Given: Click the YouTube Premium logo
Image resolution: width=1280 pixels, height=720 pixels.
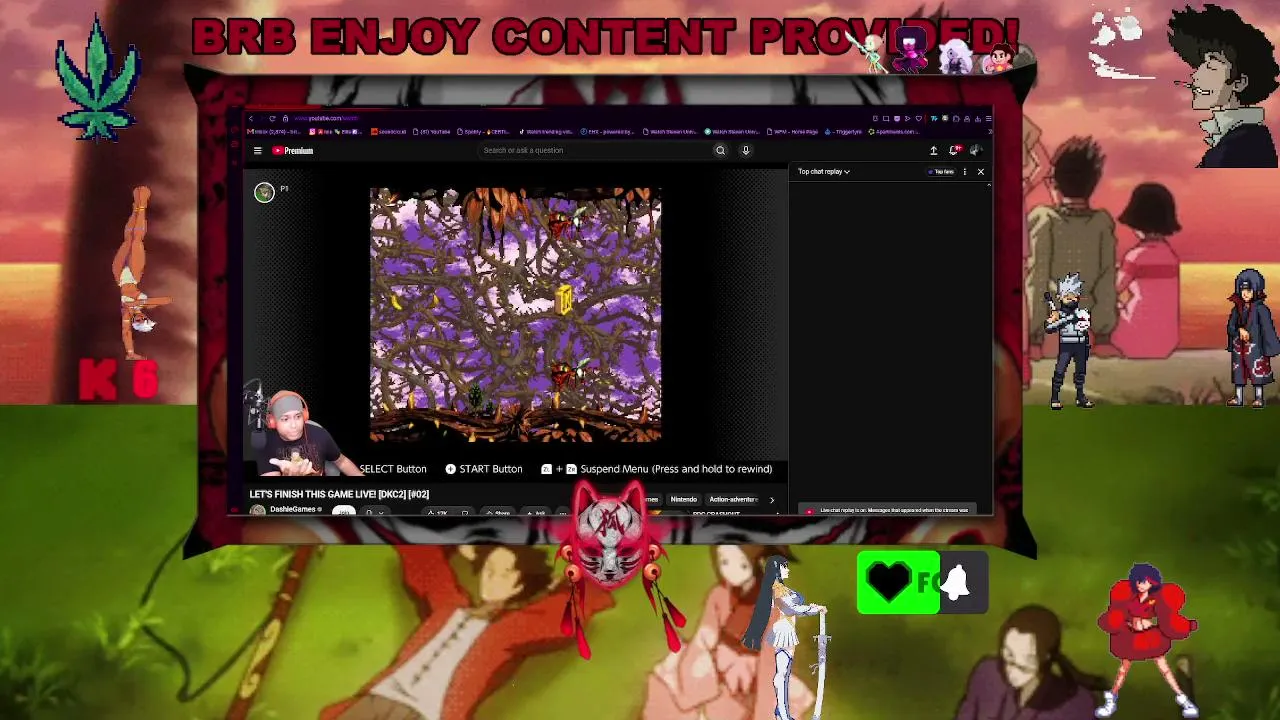Looking at the screenshot, I should point(293,150).
